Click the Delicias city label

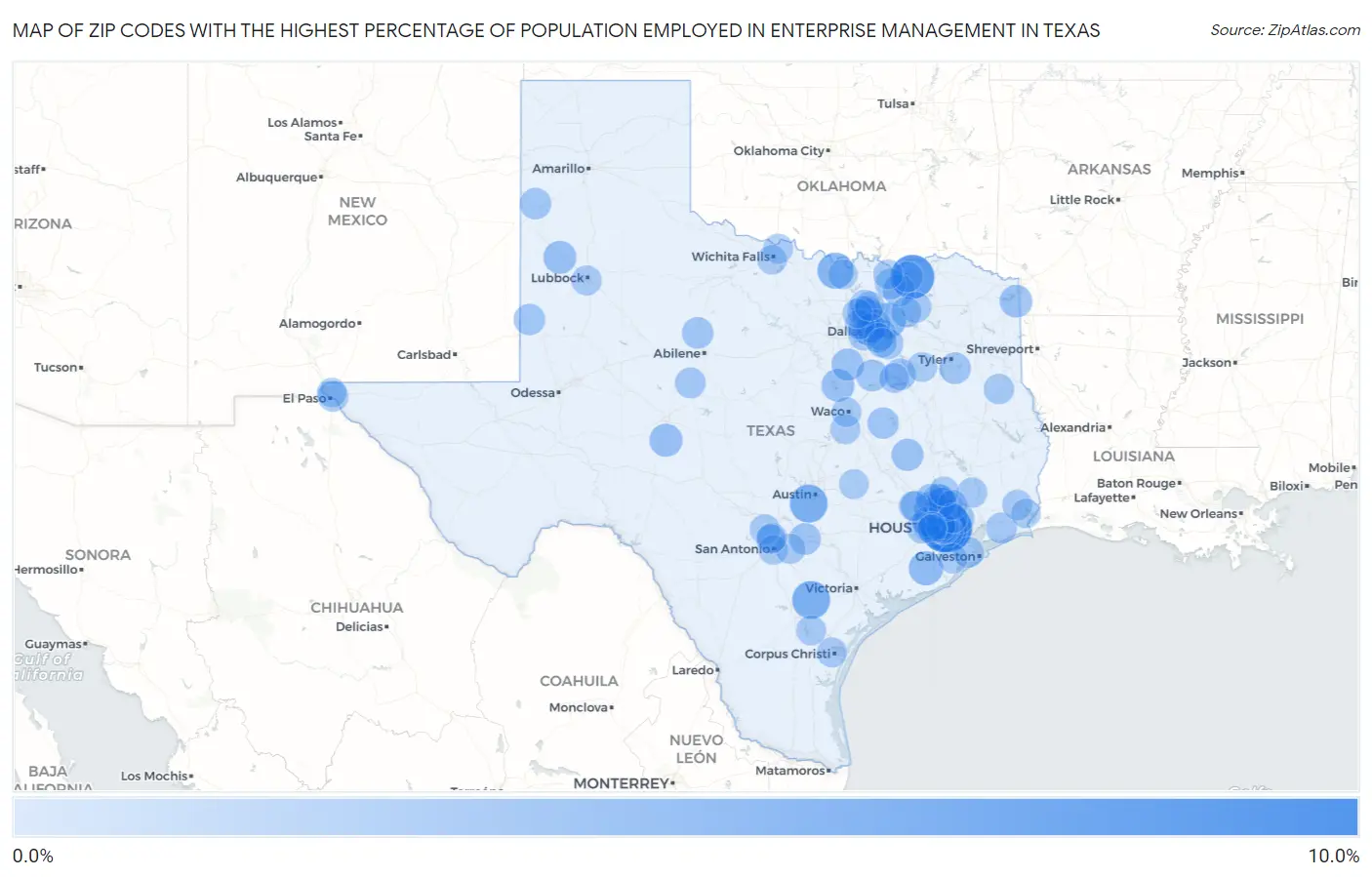click(362, 627)
